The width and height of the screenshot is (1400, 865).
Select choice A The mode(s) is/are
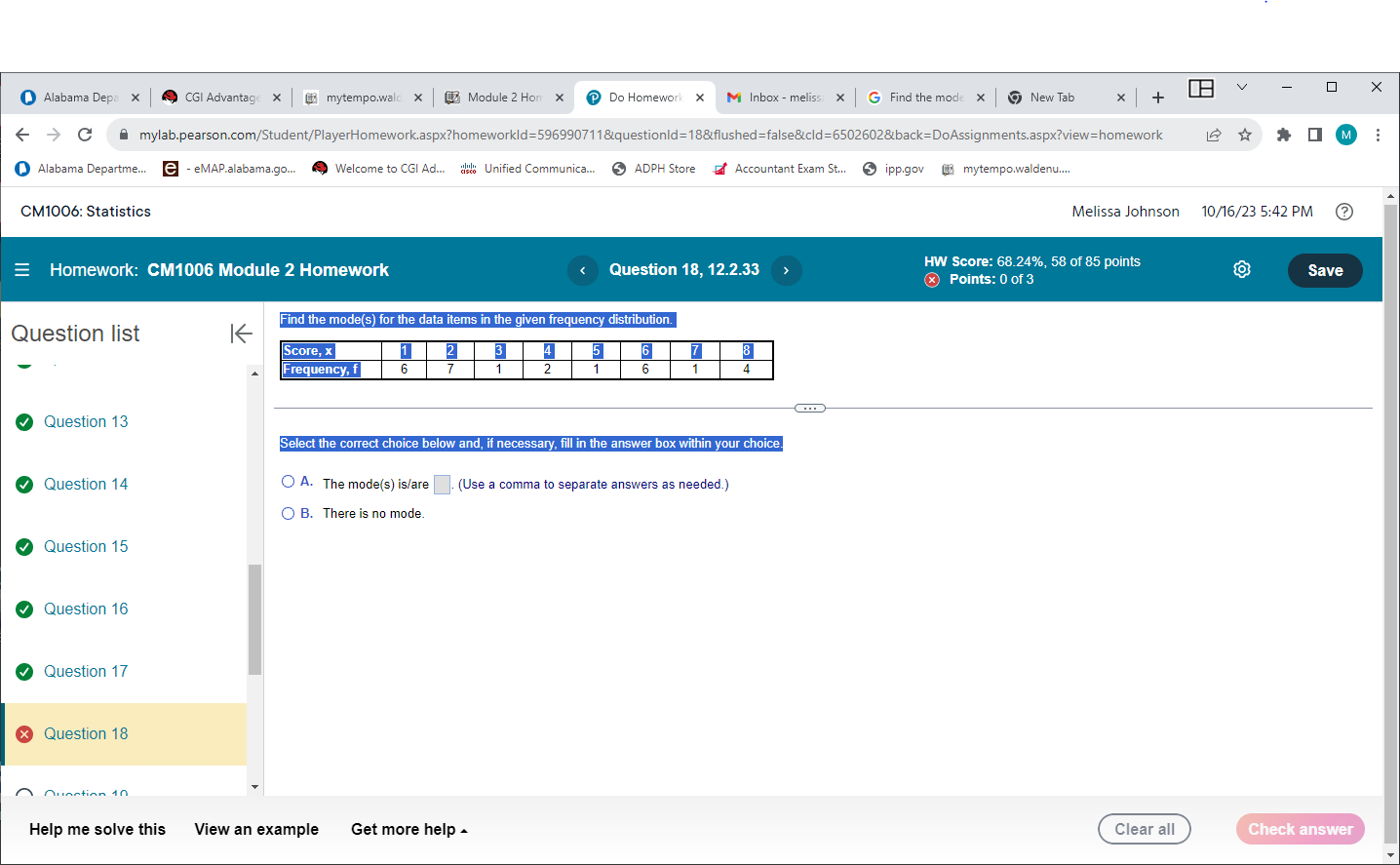pyautogui.click(x=288, y=482)
